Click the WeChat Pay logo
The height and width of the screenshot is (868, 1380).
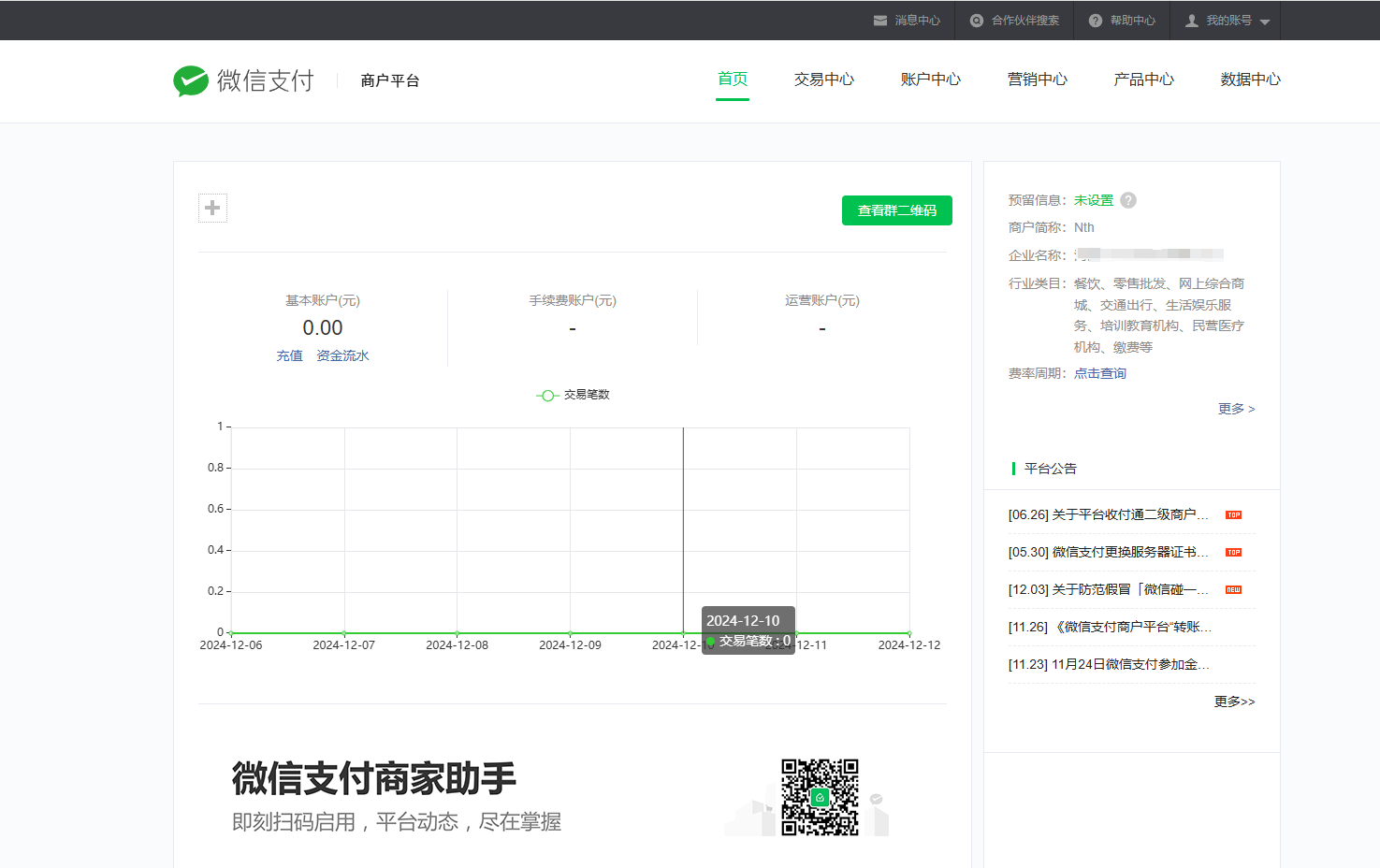coord(243,80)
